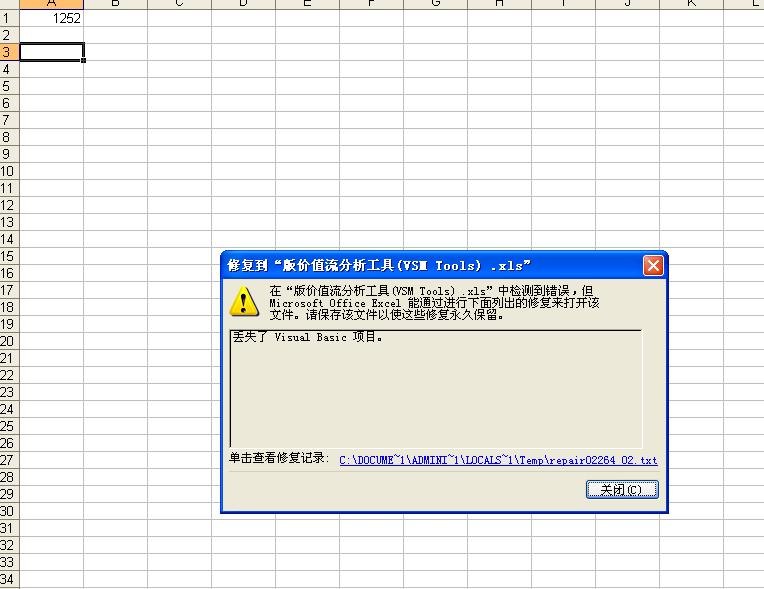Click the 关闭(C) button in the dialog
Viewport: 764px width, 589px height.
(622, 489)
